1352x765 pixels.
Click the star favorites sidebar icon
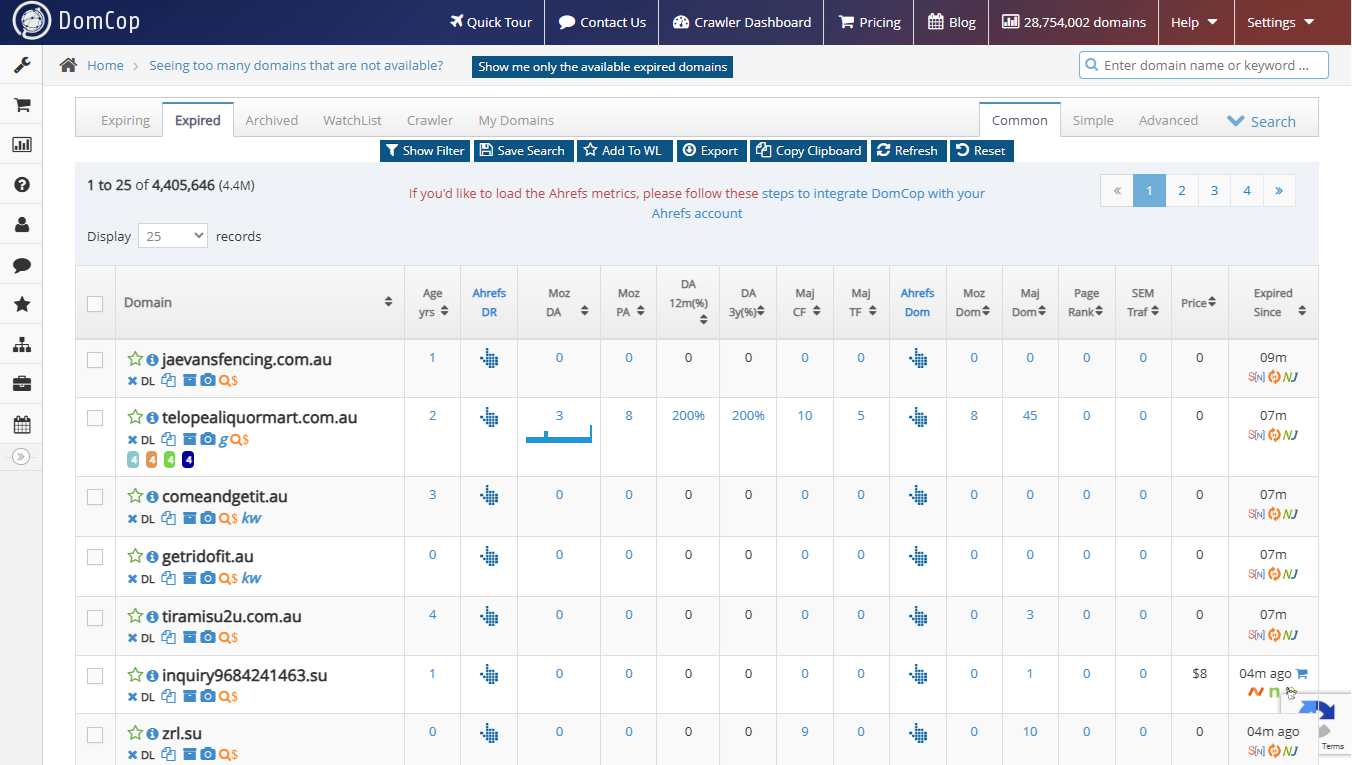(x=21, y=304)
